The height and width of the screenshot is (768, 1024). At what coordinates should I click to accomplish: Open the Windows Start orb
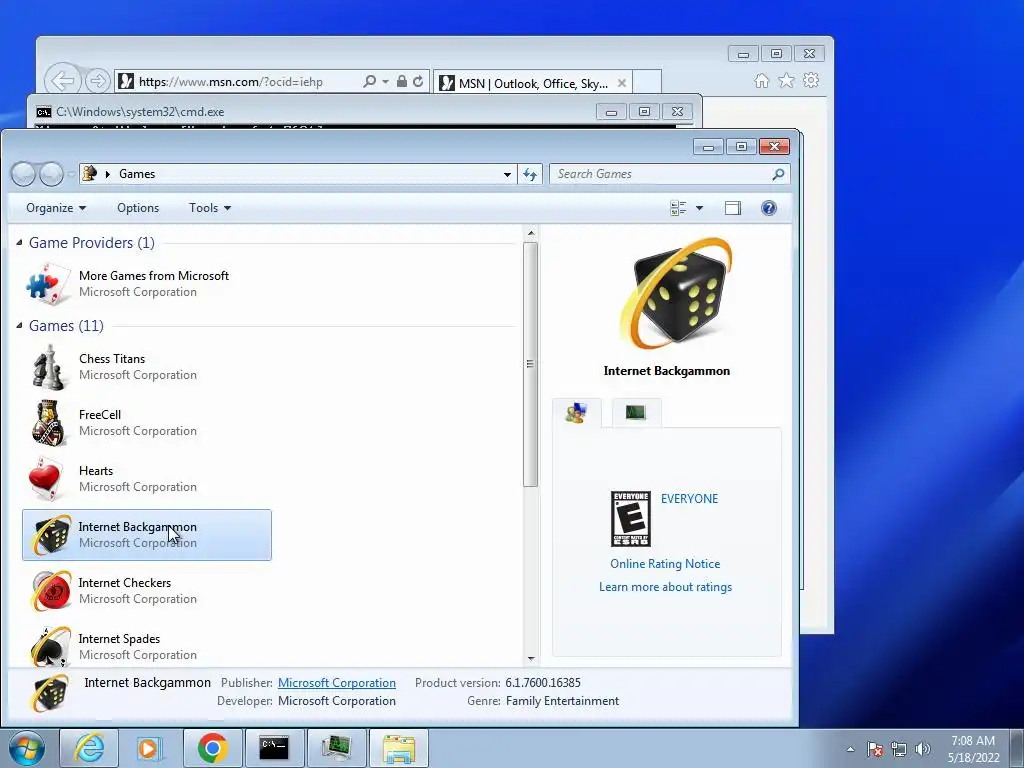pos(27,748)
